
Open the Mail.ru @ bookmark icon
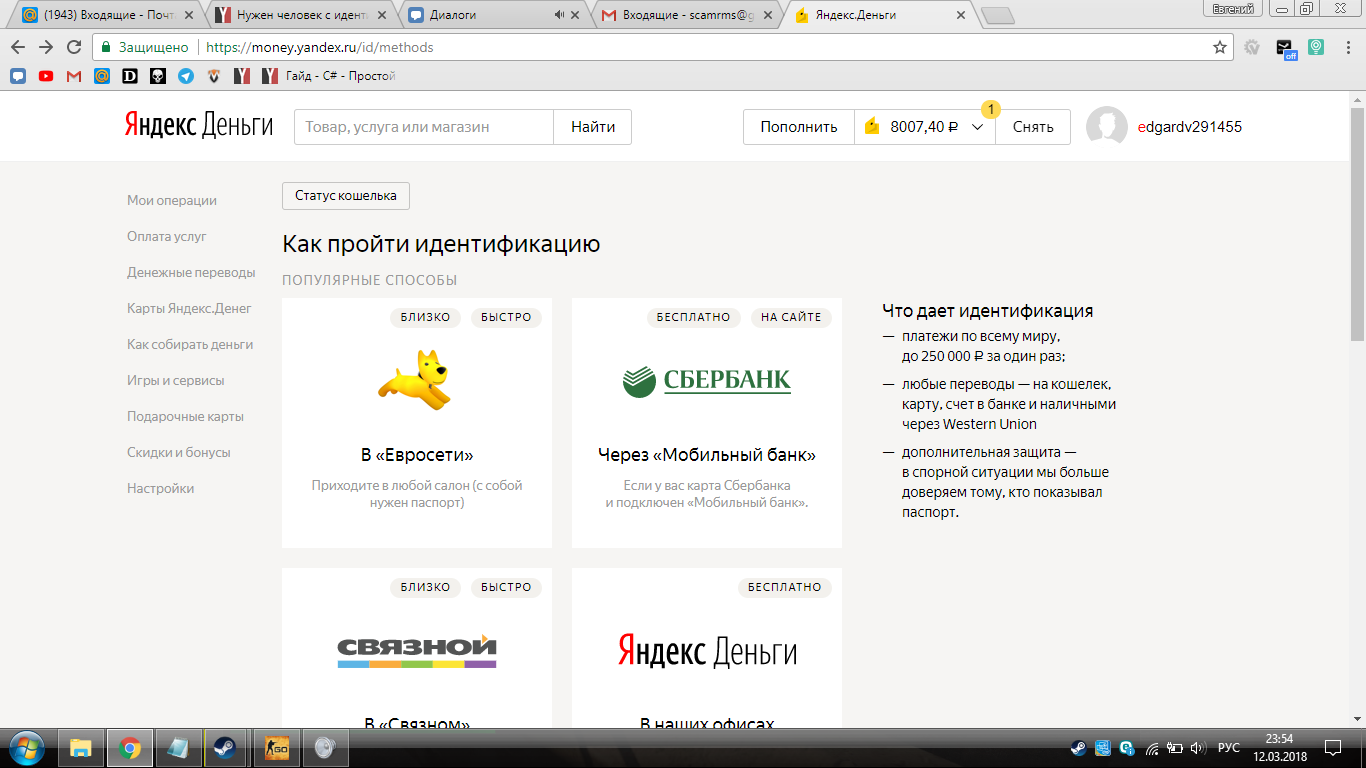coord(102,75)
